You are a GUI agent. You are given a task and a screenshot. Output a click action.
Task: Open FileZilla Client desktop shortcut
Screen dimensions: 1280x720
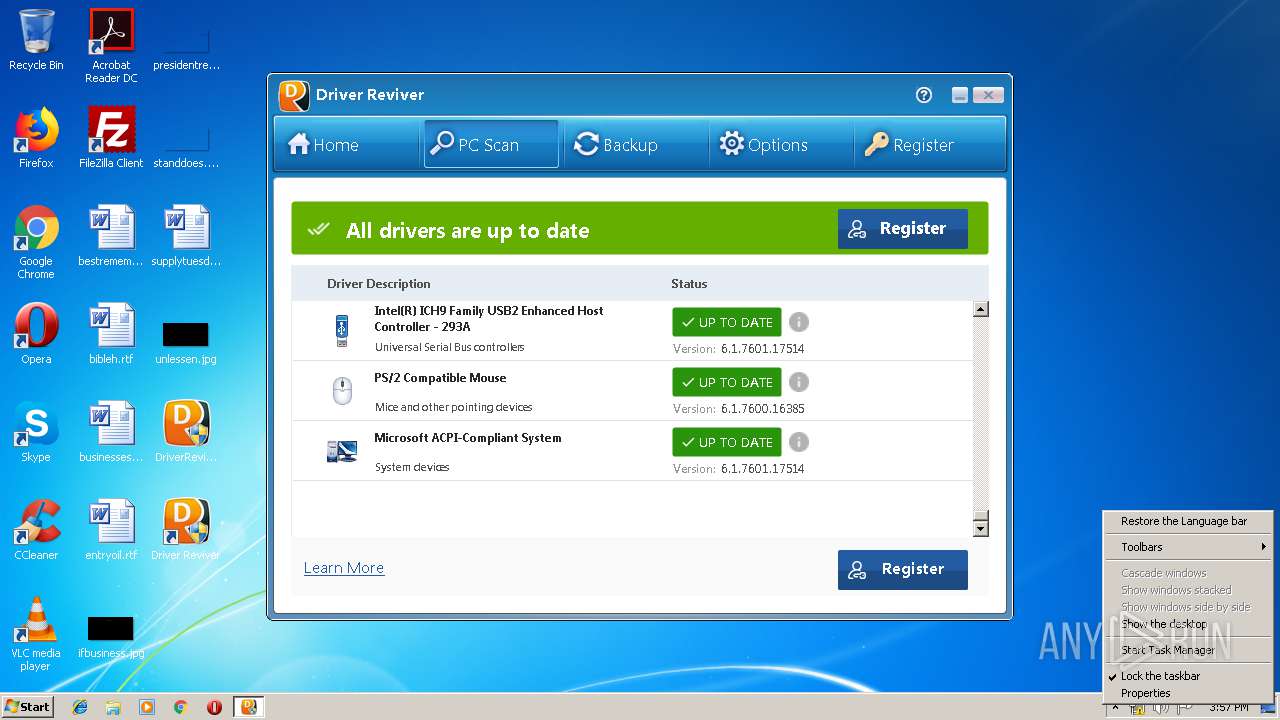(x=111, y=138)
